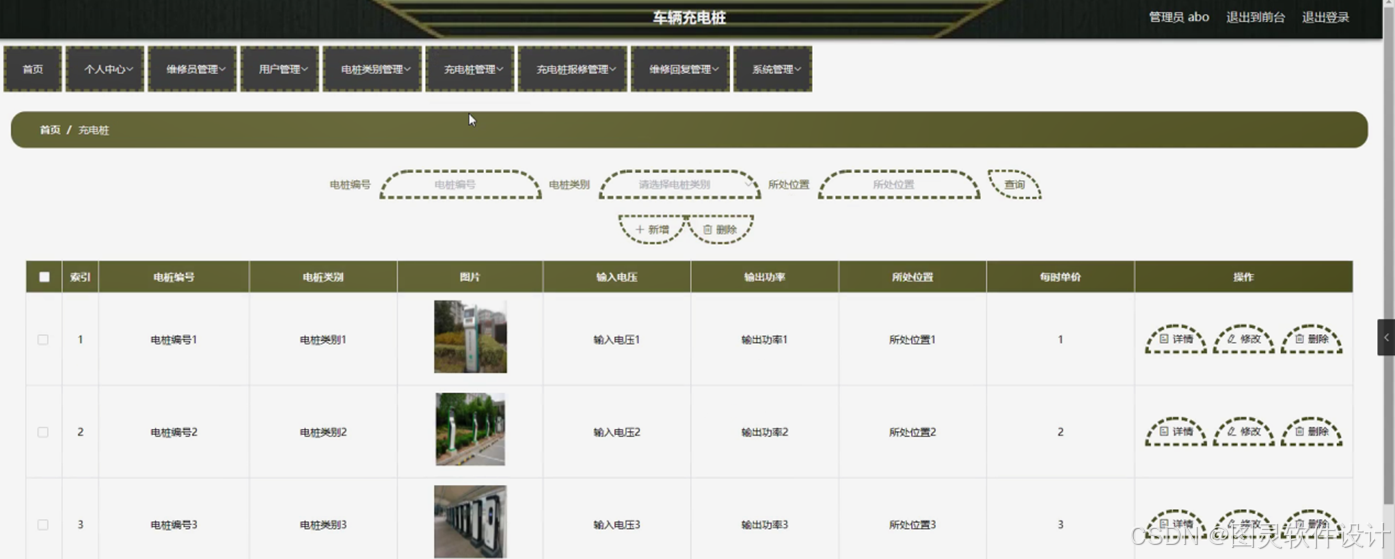The height and width of the screenshot is (559, 1395).
Task: Click 首页 in the breadcrumb
Action: tap(50, 130)
